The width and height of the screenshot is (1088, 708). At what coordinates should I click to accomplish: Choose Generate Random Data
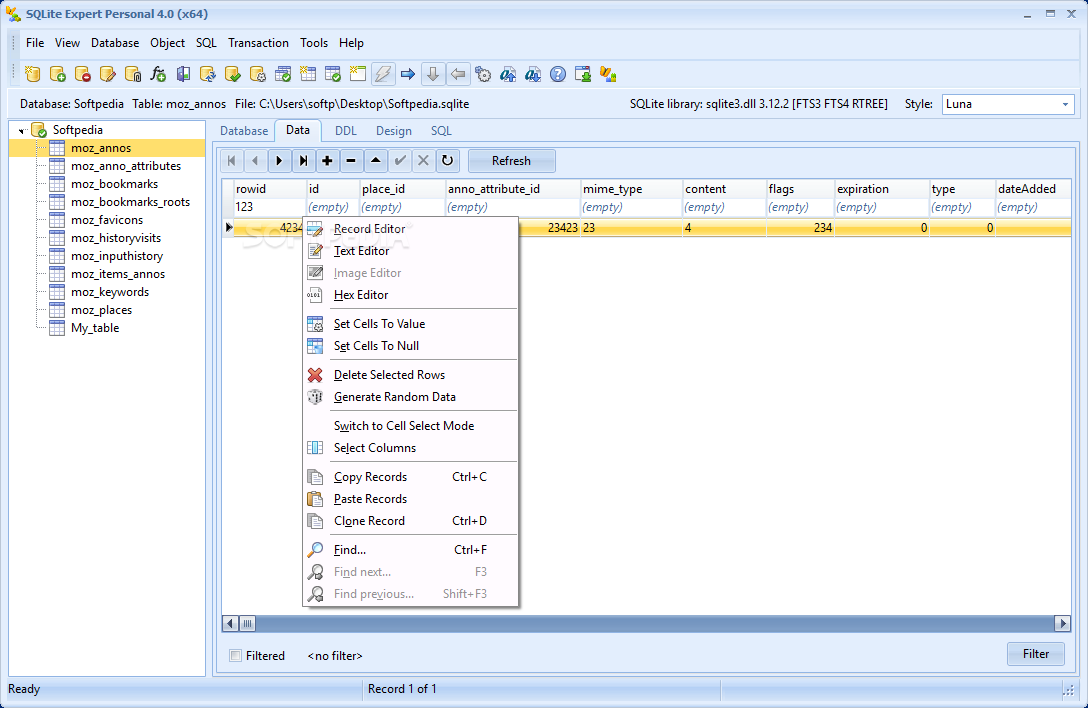pos(411,397)
